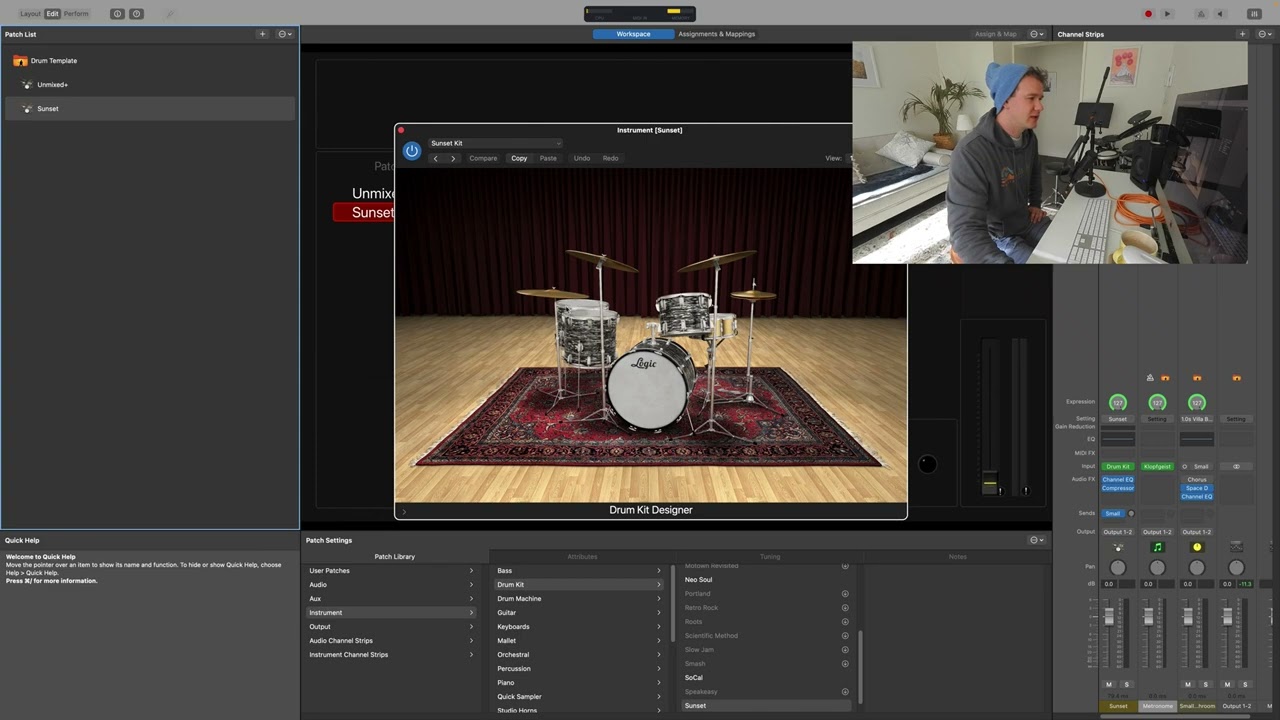Click the drum icon beside Sunset patch
This screenshot has width=1280, height=720.
coord(27,109)
